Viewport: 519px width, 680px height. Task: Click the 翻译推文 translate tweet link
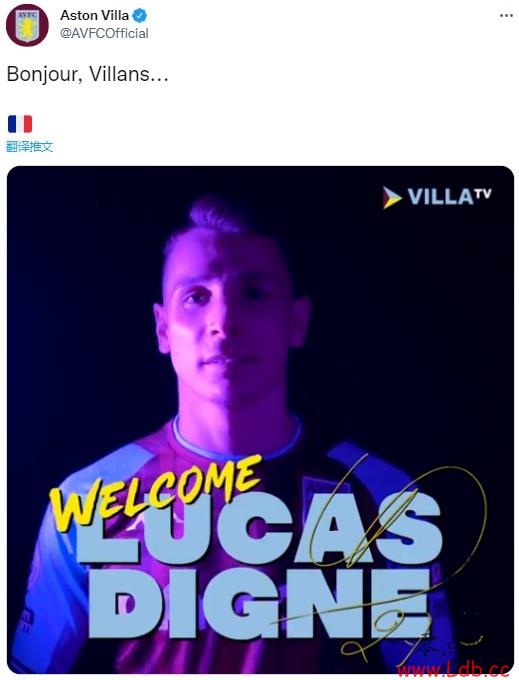[29, 147]
